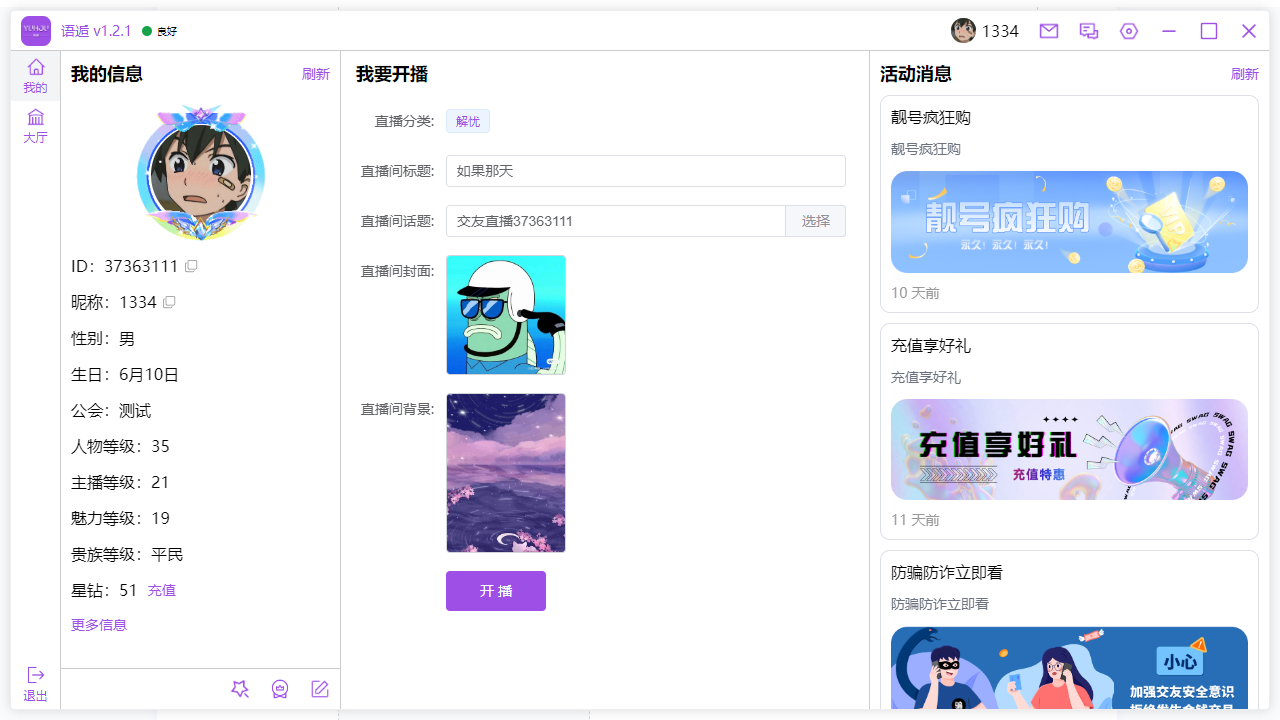
Task: Open the settings gear icon
Action: [1128, 31]
